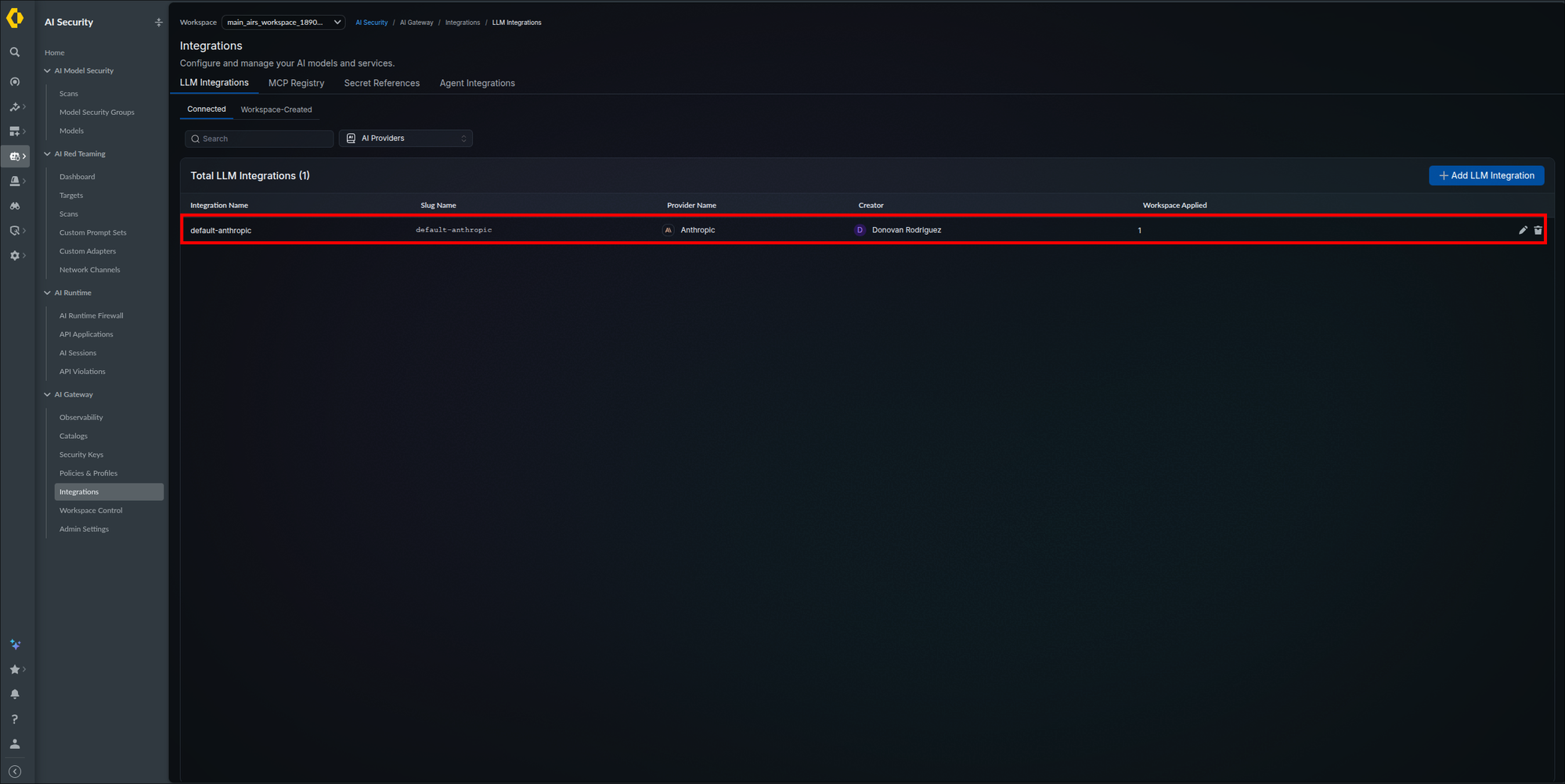Click the integrations Search field

(259, 138)
